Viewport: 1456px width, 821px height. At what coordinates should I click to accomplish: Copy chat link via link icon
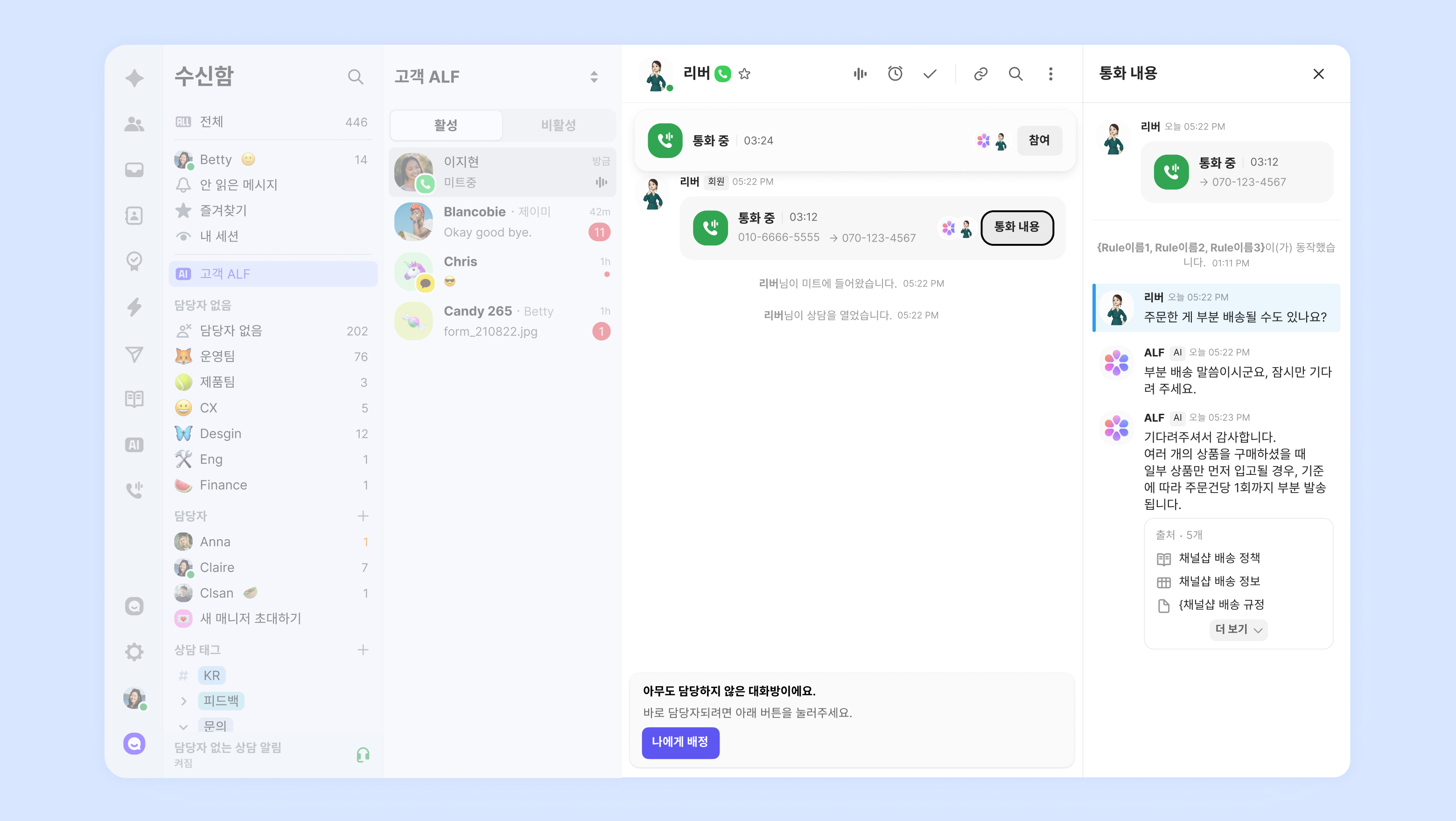(980, 74)
